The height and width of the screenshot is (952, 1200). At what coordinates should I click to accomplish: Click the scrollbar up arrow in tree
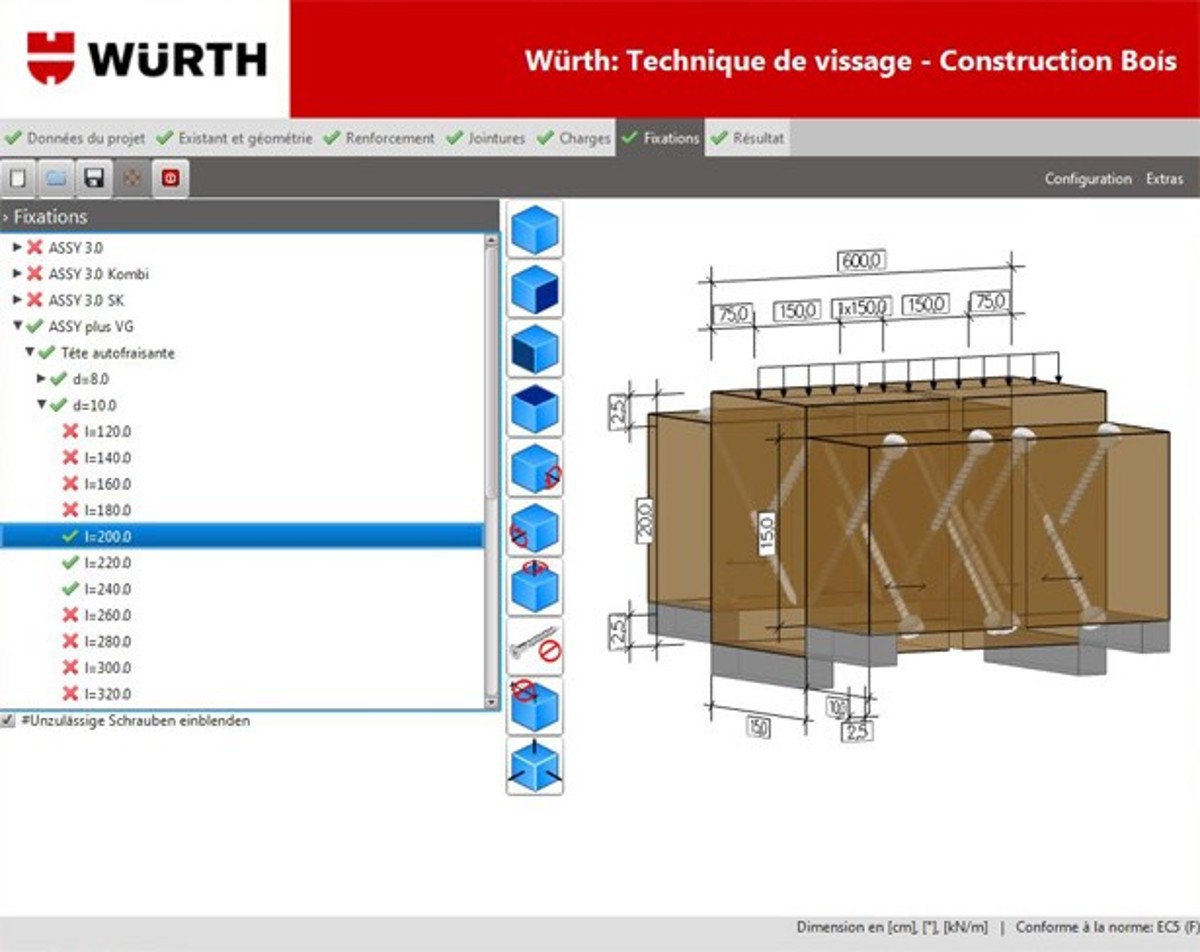point(491,241)
